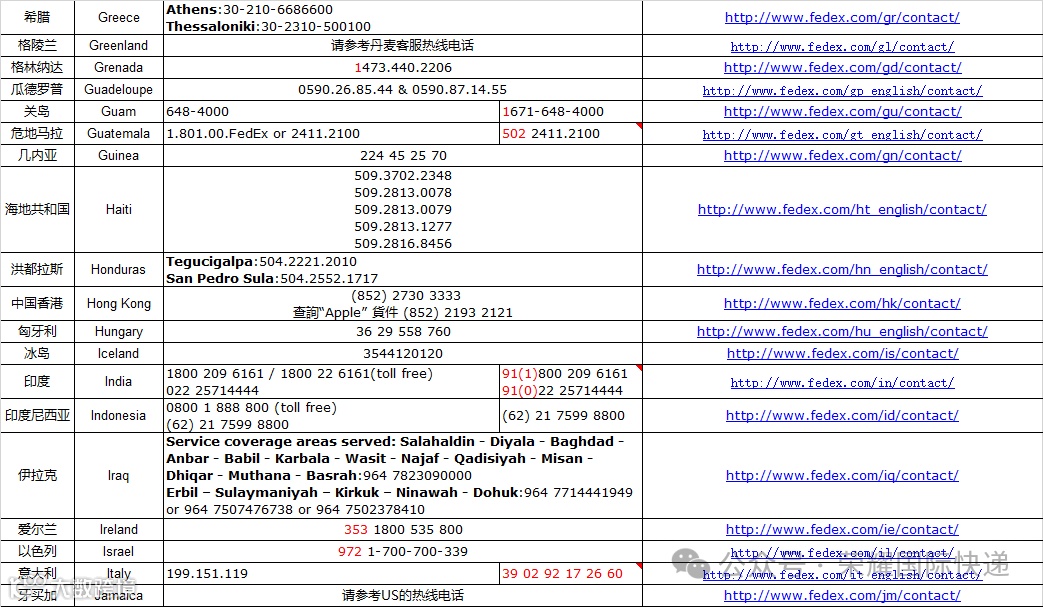This screenshot has width=1043, height=607.
Task: Select the 'Grenada' country cell
Action: coord(119,67)
